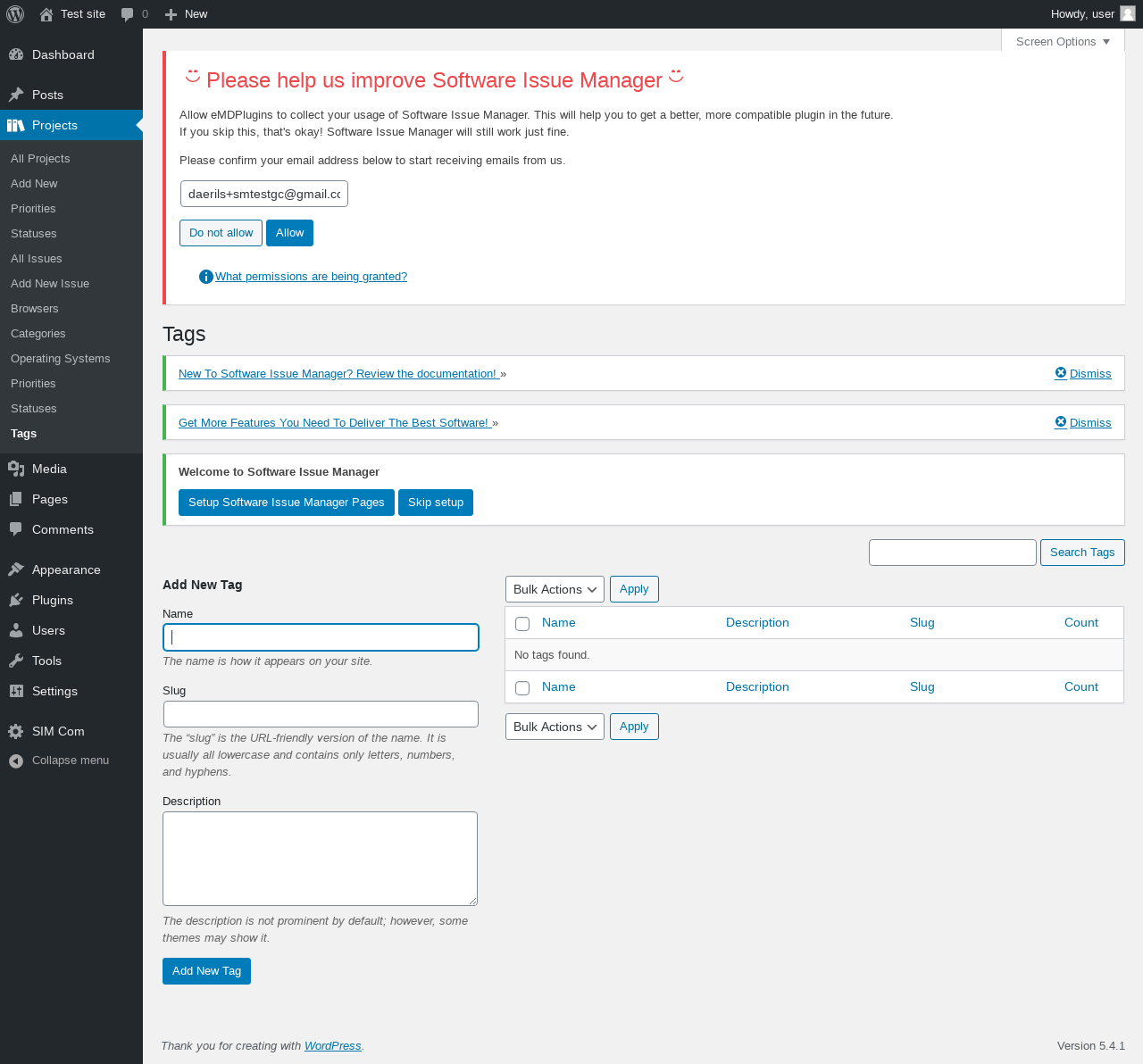Click the Collapse menu arrow icon

click(16, 761)
